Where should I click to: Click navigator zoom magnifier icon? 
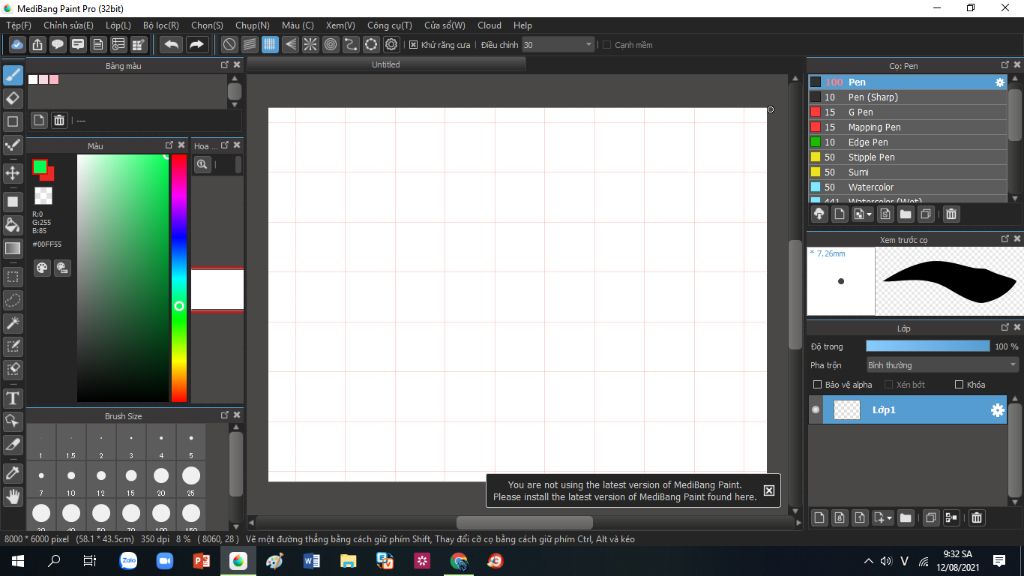tap(202, 165)
